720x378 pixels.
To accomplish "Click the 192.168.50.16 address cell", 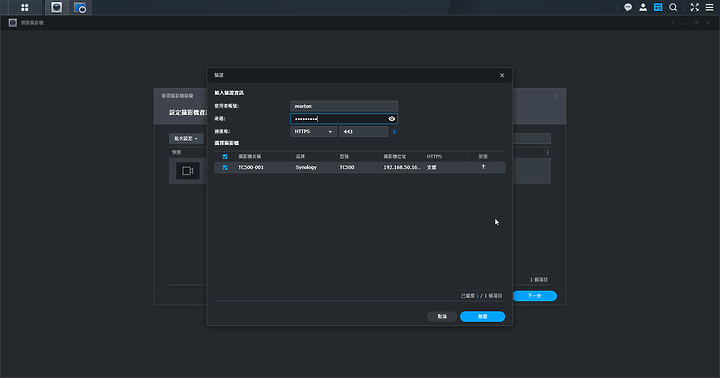I will (402, 168).
